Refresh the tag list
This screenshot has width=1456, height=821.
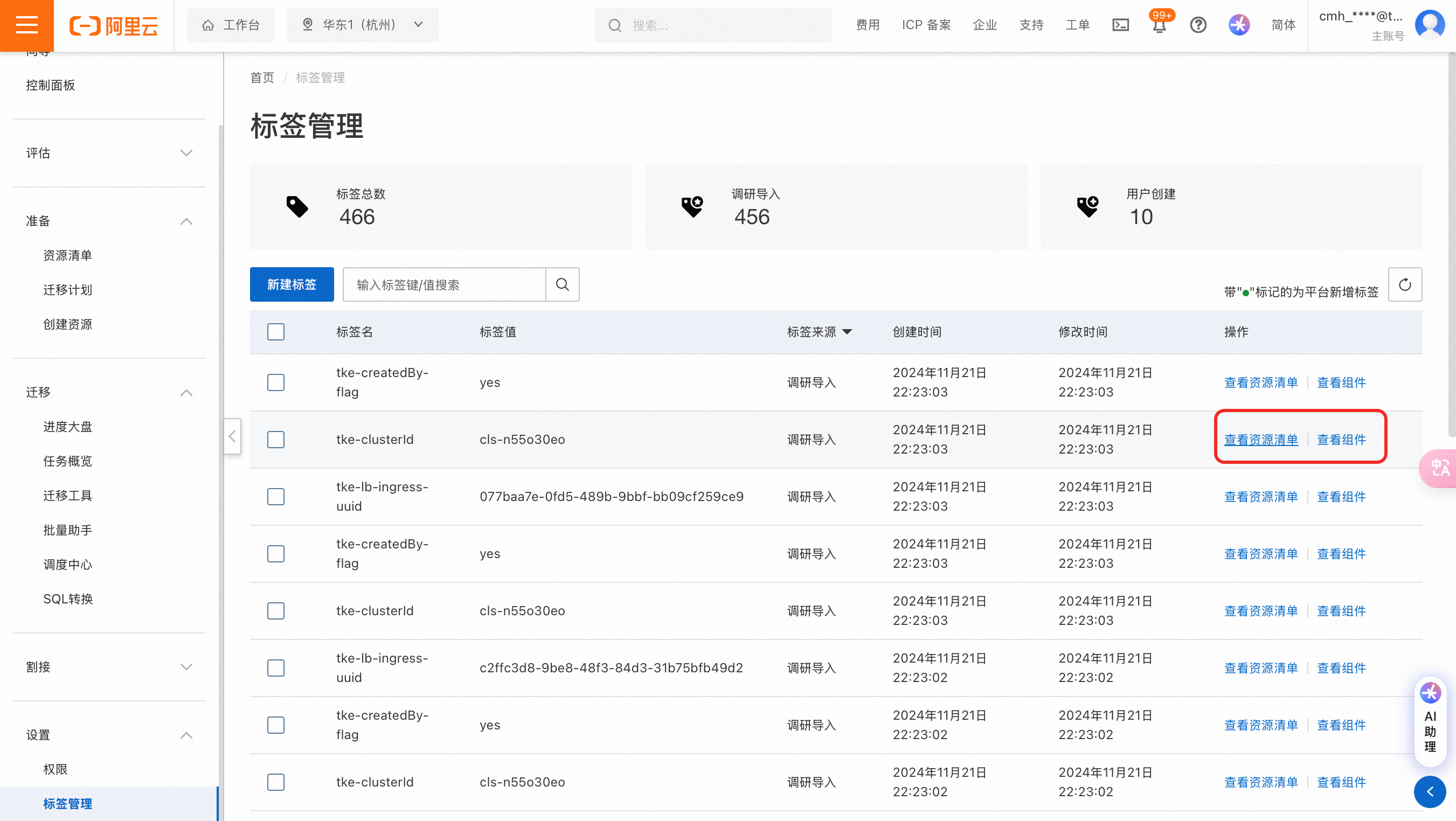1405,284
